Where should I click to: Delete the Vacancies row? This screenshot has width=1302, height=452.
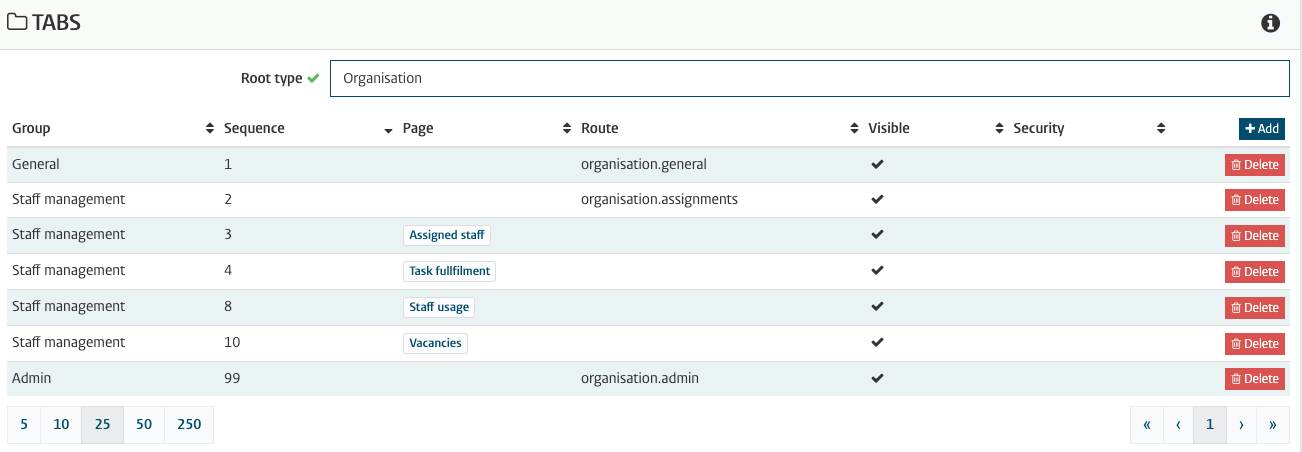click(1255, 344)
